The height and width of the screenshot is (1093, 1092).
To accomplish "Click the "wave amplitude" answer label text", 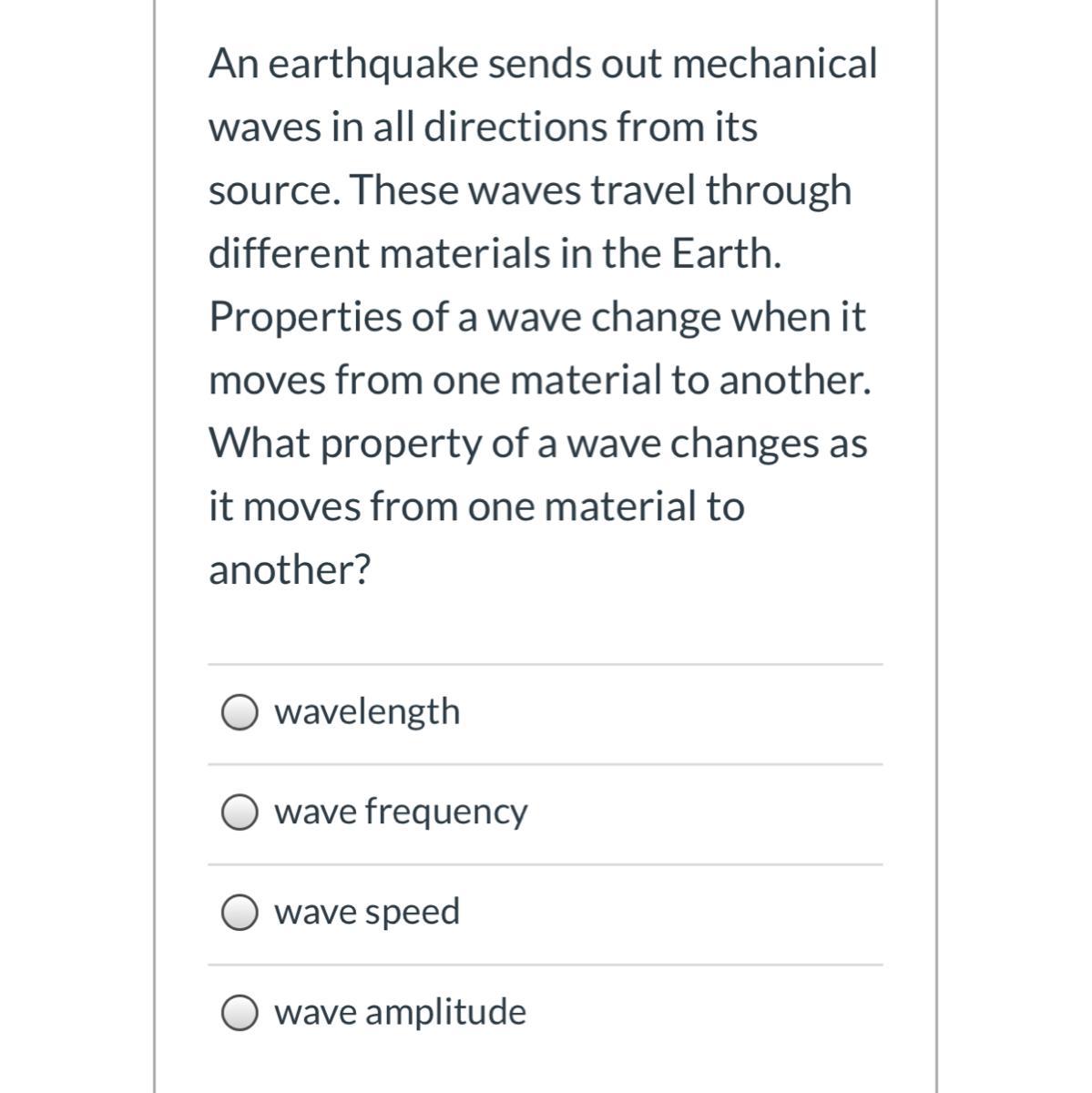I will (x=401, y=1012).
